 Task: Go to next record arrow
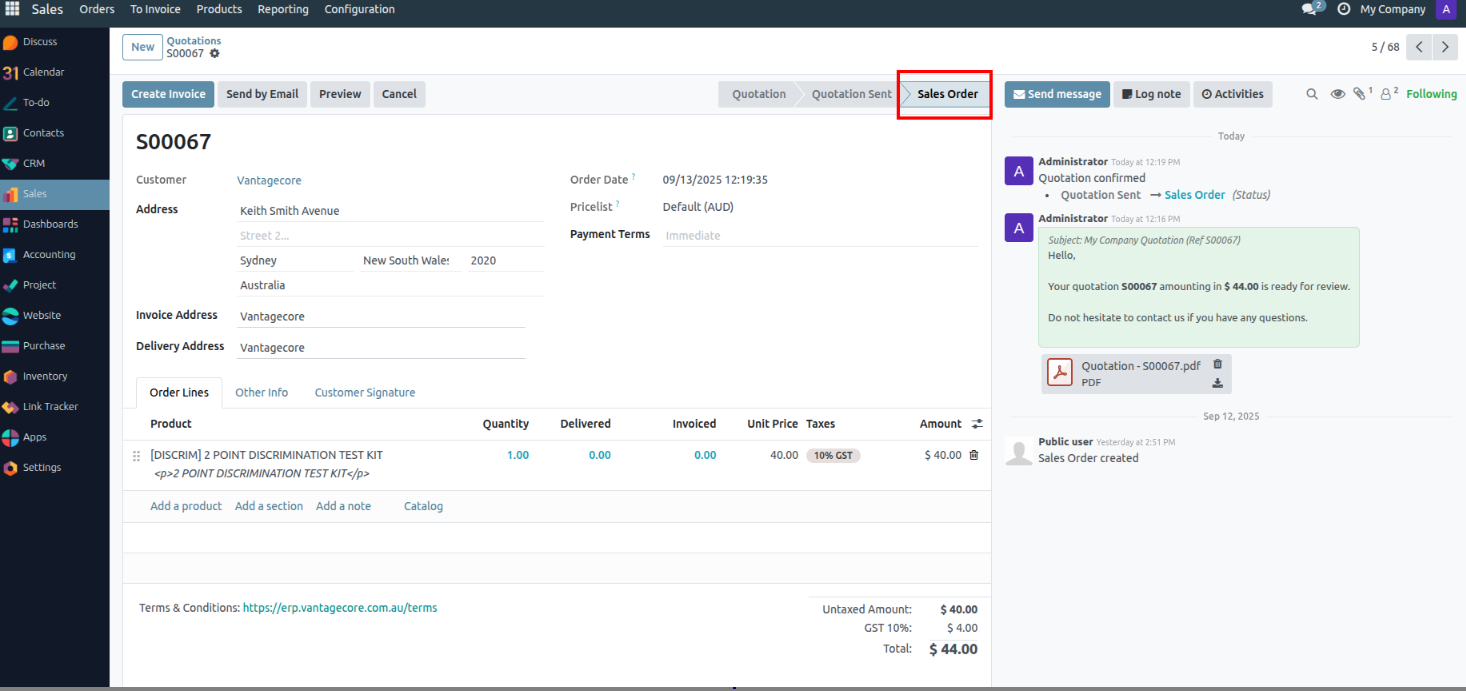[x=1445, y=47]
